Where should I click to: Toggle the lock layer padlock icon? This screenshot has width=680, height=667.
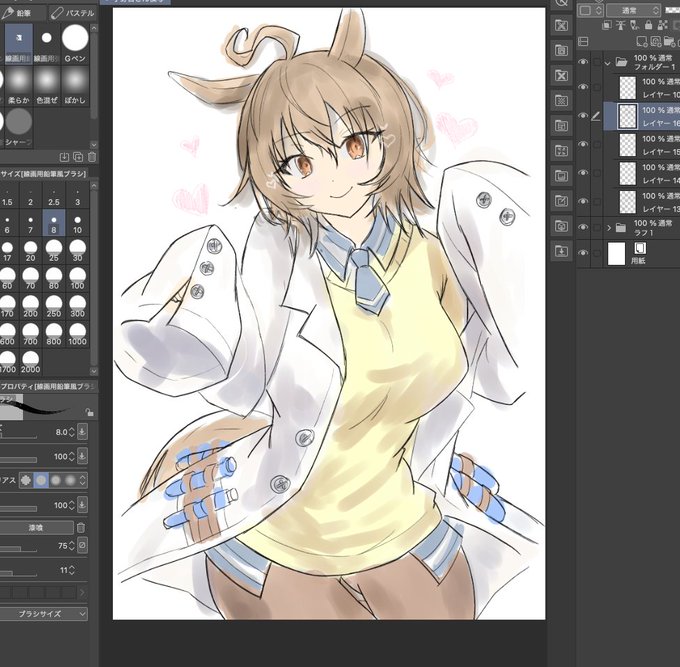(x=648, y=25)
